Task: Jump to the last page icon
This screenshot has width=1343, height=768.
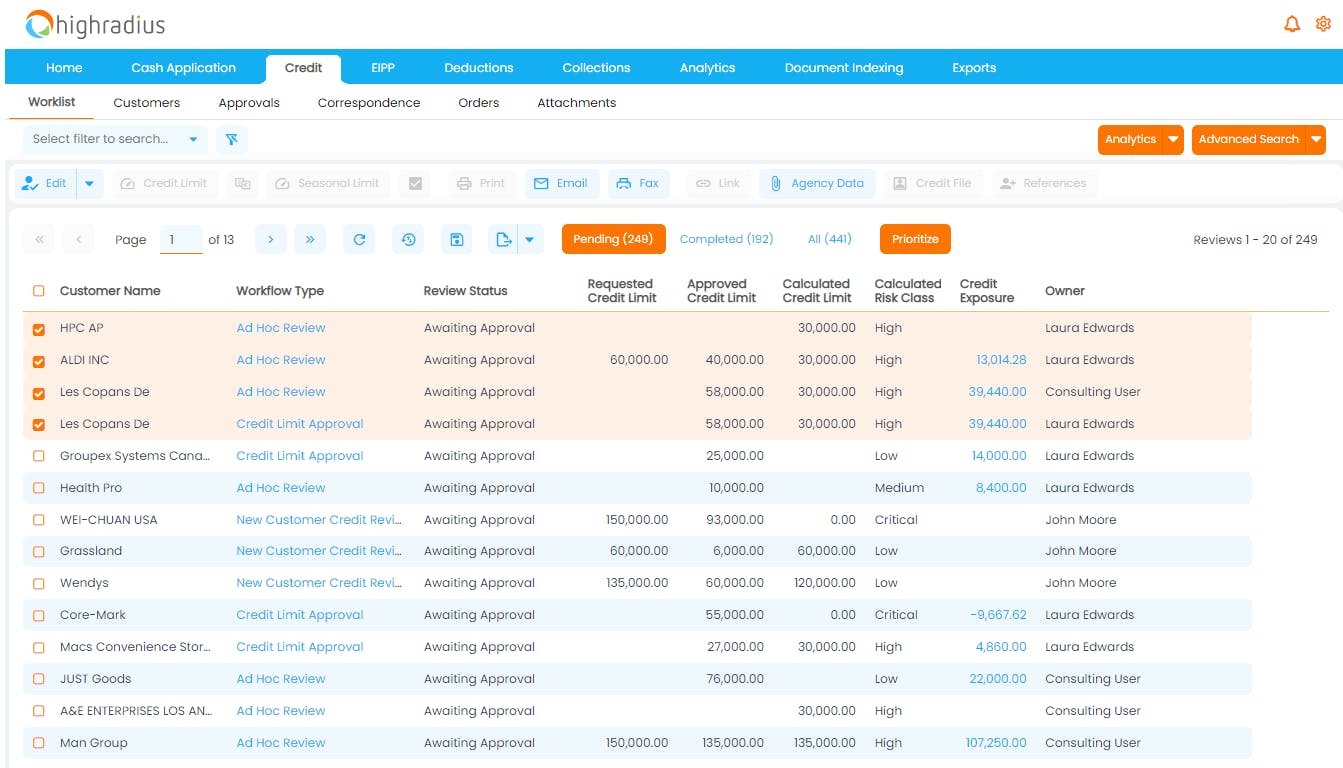Action: click(310, 239)
